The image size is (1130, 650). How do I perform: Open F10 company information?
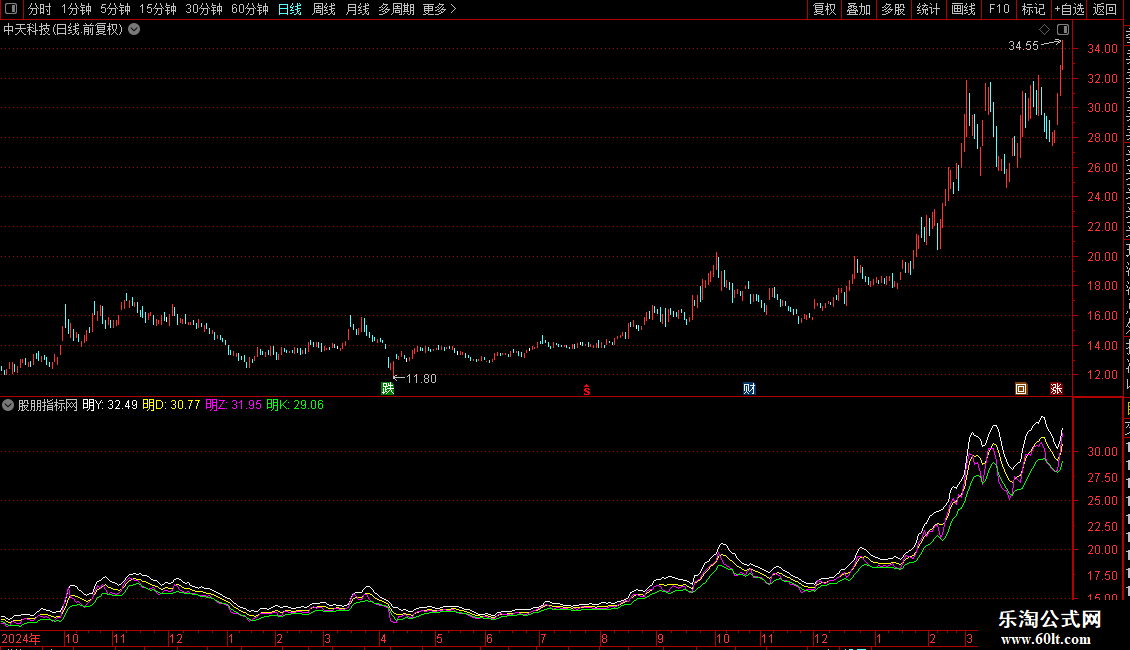coord(999,9)
